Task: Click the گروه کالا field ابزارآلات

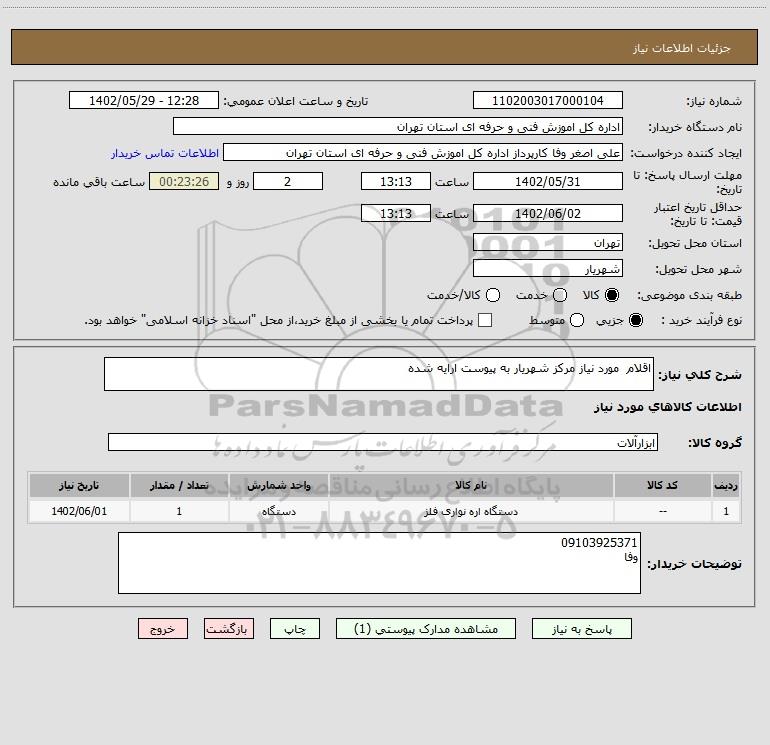Action: 383,442
